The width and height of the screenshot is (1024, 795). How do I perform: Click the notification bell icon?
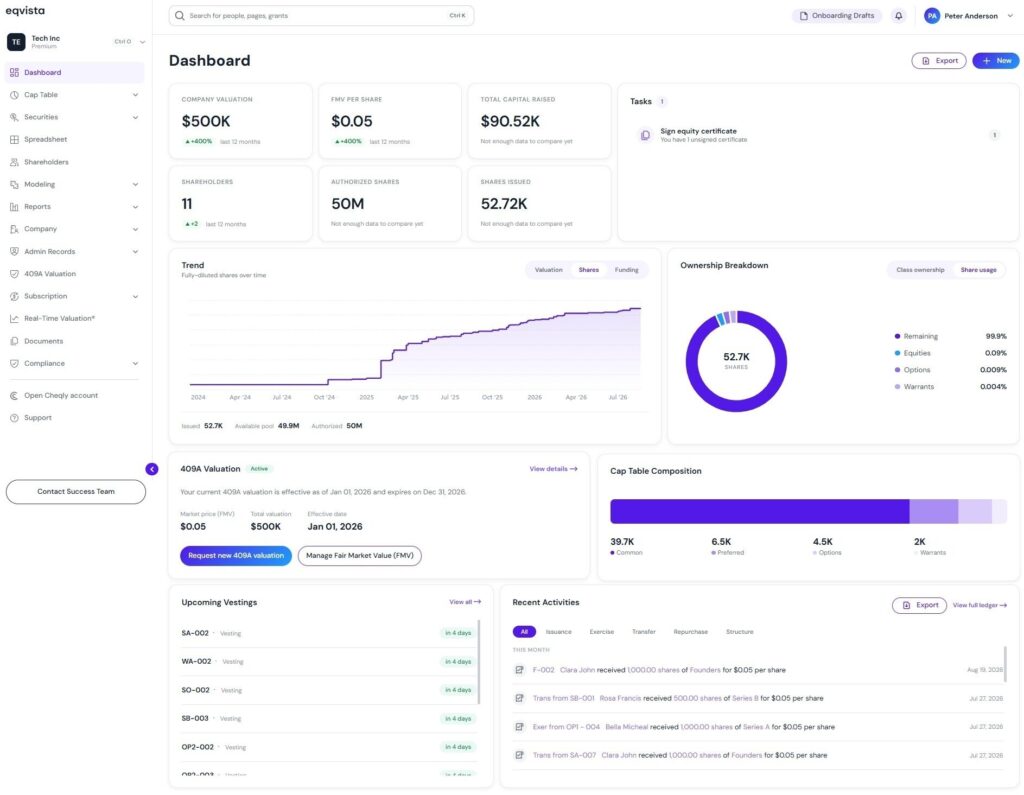coord(899,16)
